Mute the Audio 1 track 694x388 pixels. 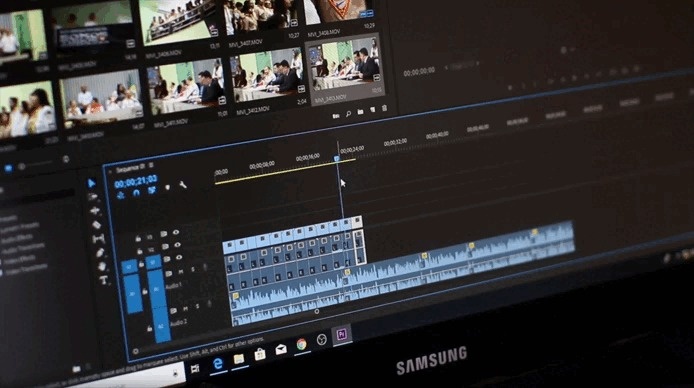181,272
